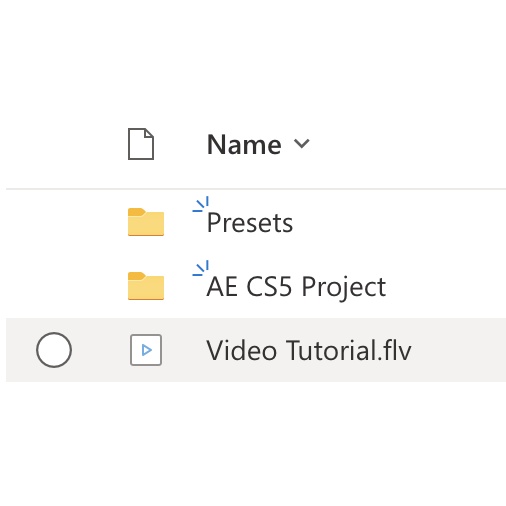Screen dimensions: 506x506
Task: Click blank space right of AE CS5 Project
Action: tap(445, 286)
